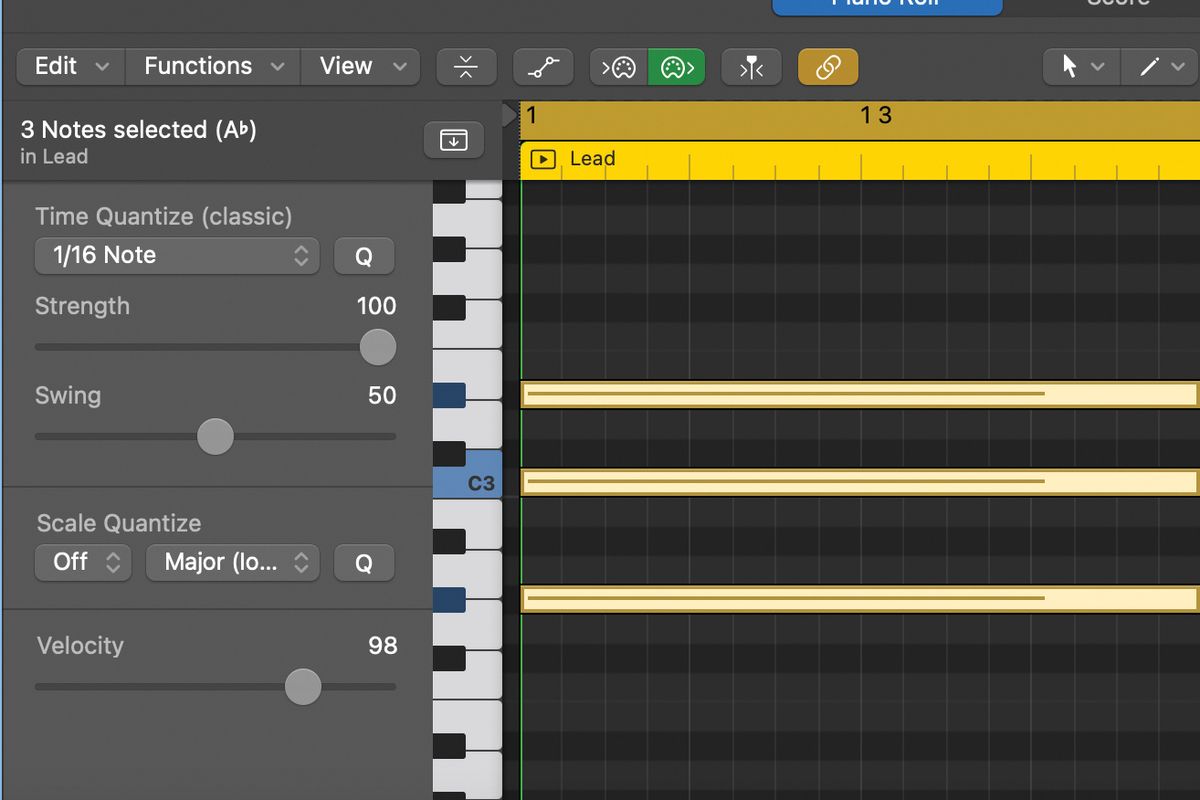The height and width of the screenshot is (800, 1200).
Task: Open the Major scale dropdown
Action: pos(232,562)
